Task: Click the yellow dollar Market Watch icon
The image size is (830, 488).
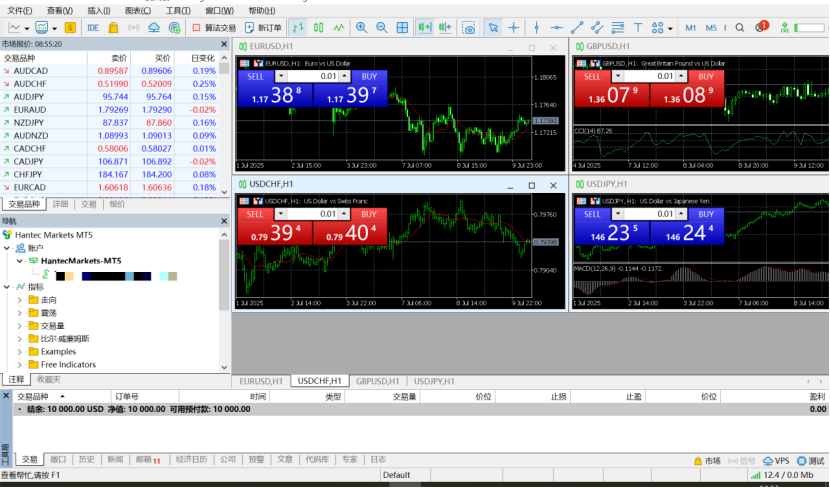Action: (70, 28)
